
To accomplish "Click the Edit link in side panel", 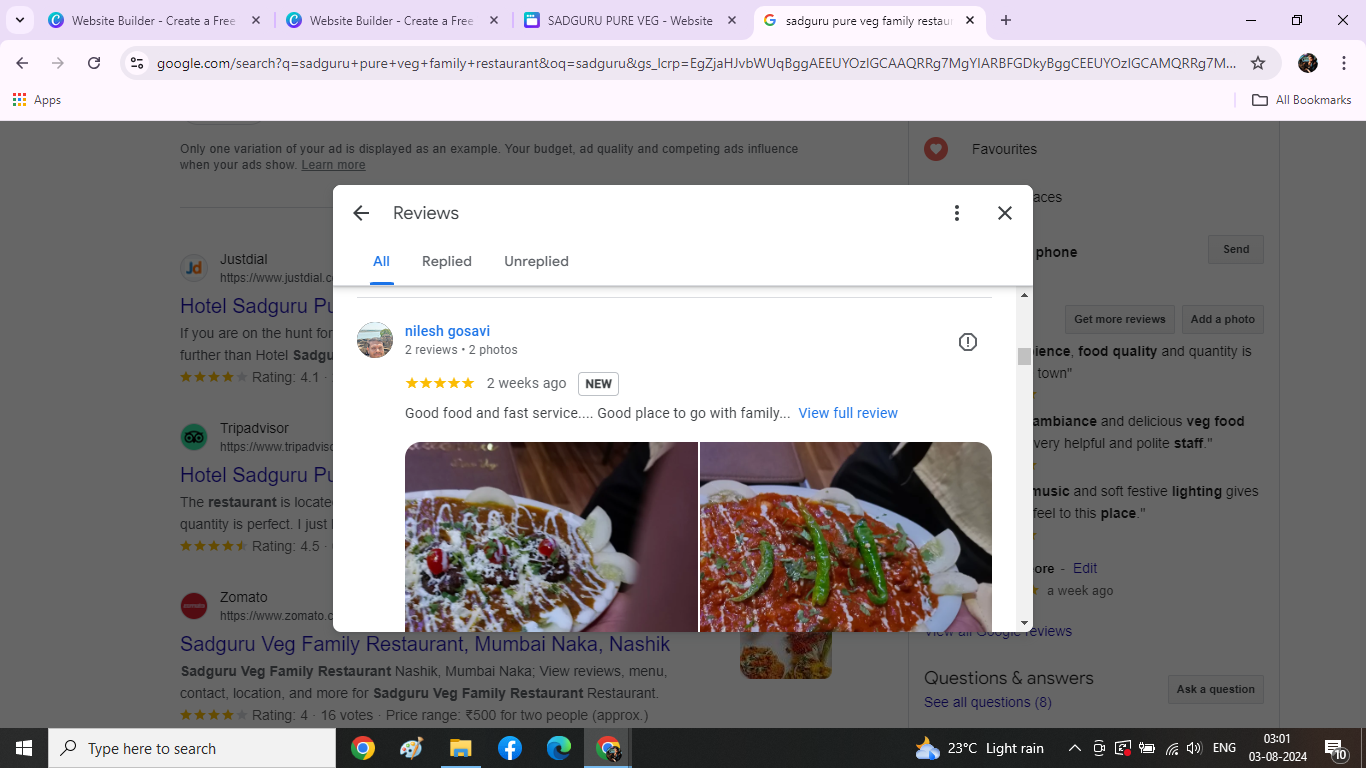I will click(x=1085, y=568).
